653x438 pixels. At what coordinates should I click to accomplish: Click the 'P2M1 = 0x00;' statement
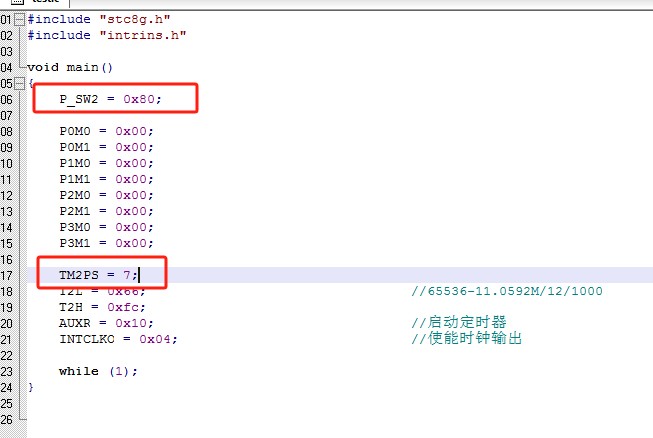point(106,211)
